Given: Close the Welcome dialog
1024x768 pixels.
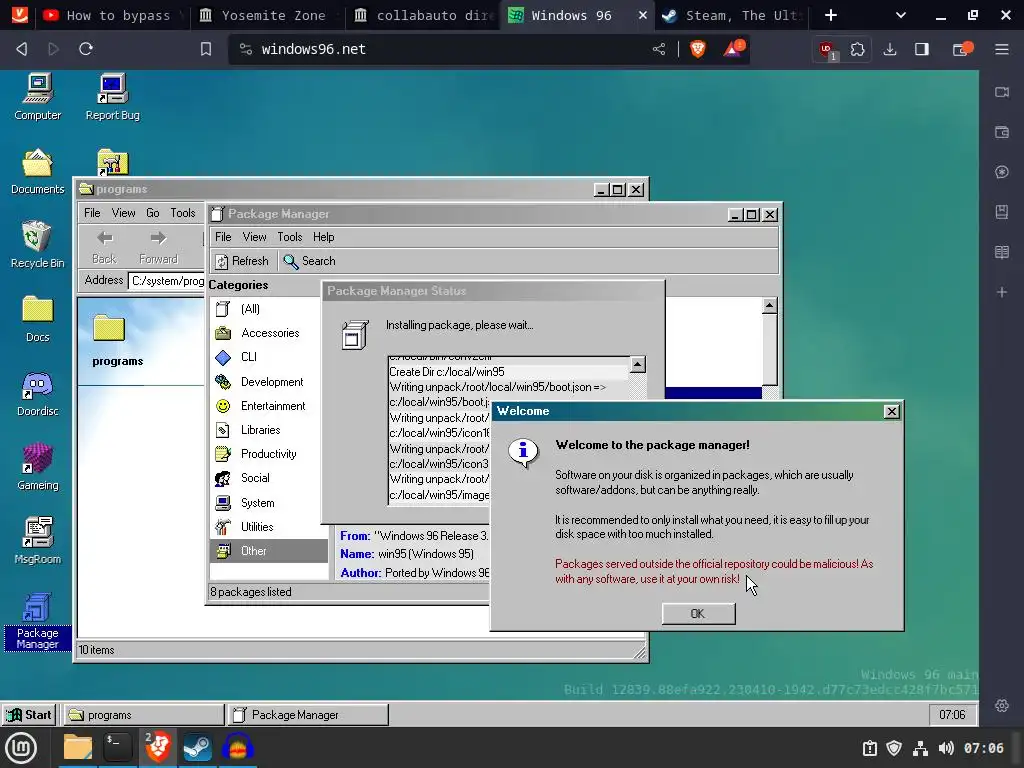Looking at the screenshot, I should point(891,411).
